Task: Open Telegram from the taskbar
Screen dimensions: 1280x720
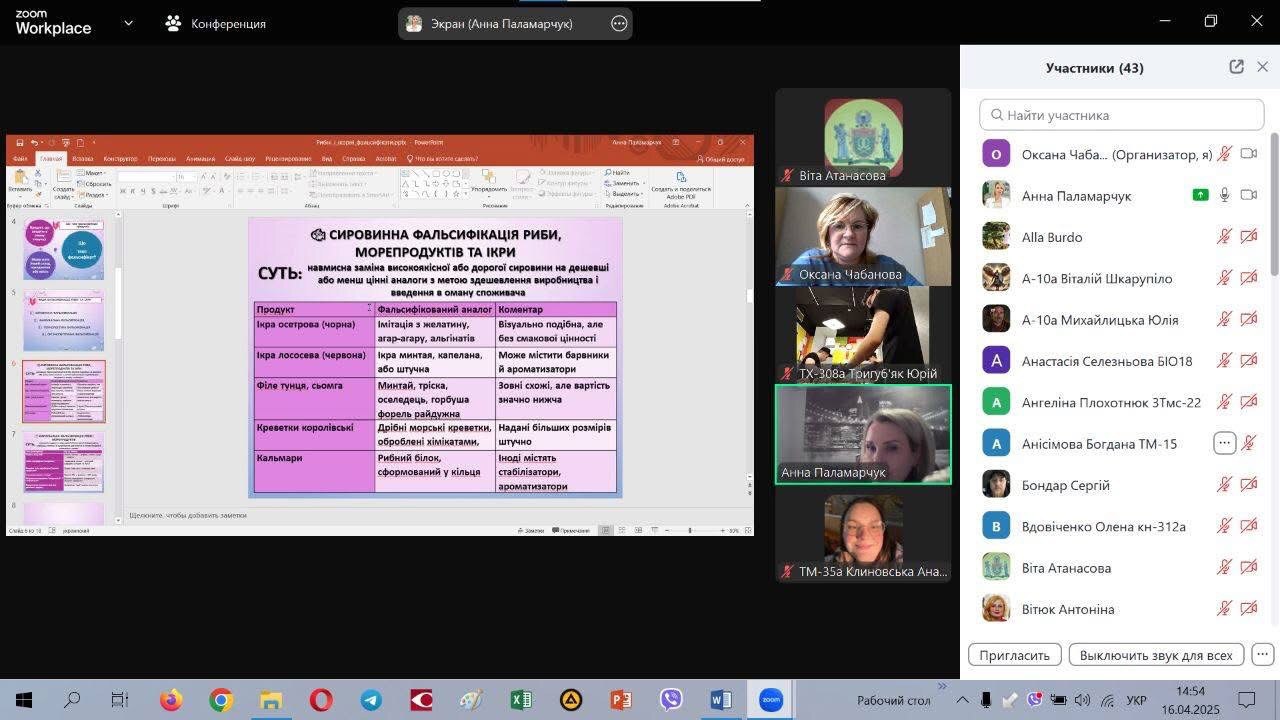Action: coord(371,700)
